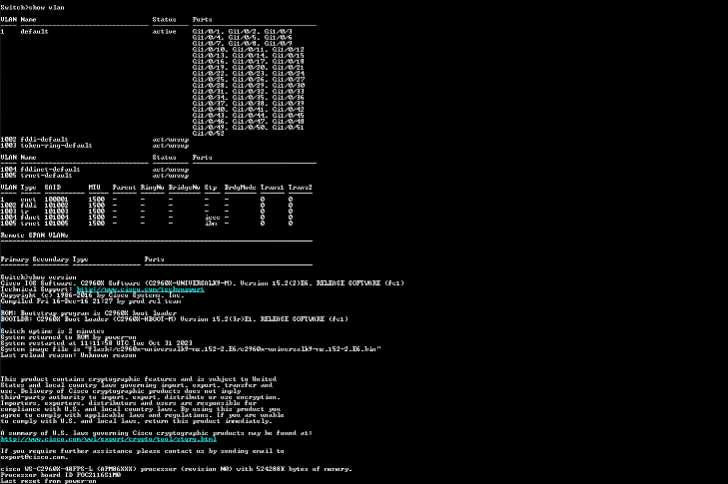Select port Gi1/0/52 on the last ports line
The height and width of the screenshot is (484, 728).
click(208, 133)
